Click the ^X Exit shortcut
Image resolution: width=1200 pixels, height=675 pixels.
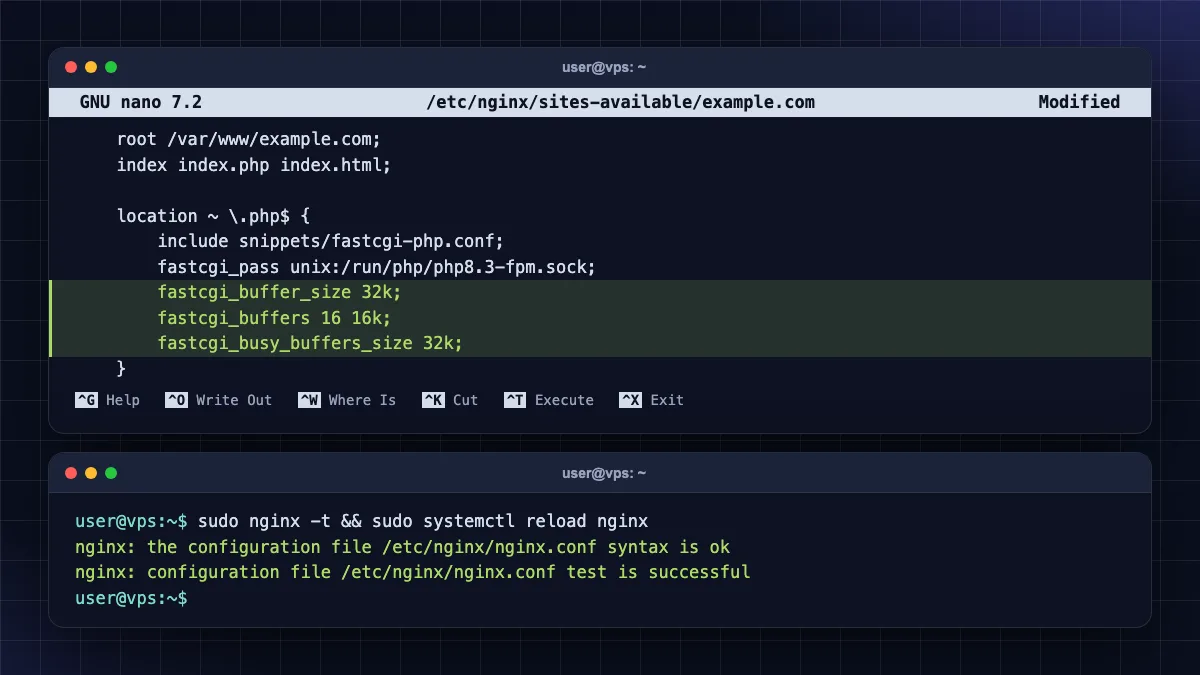click(652, 400)
